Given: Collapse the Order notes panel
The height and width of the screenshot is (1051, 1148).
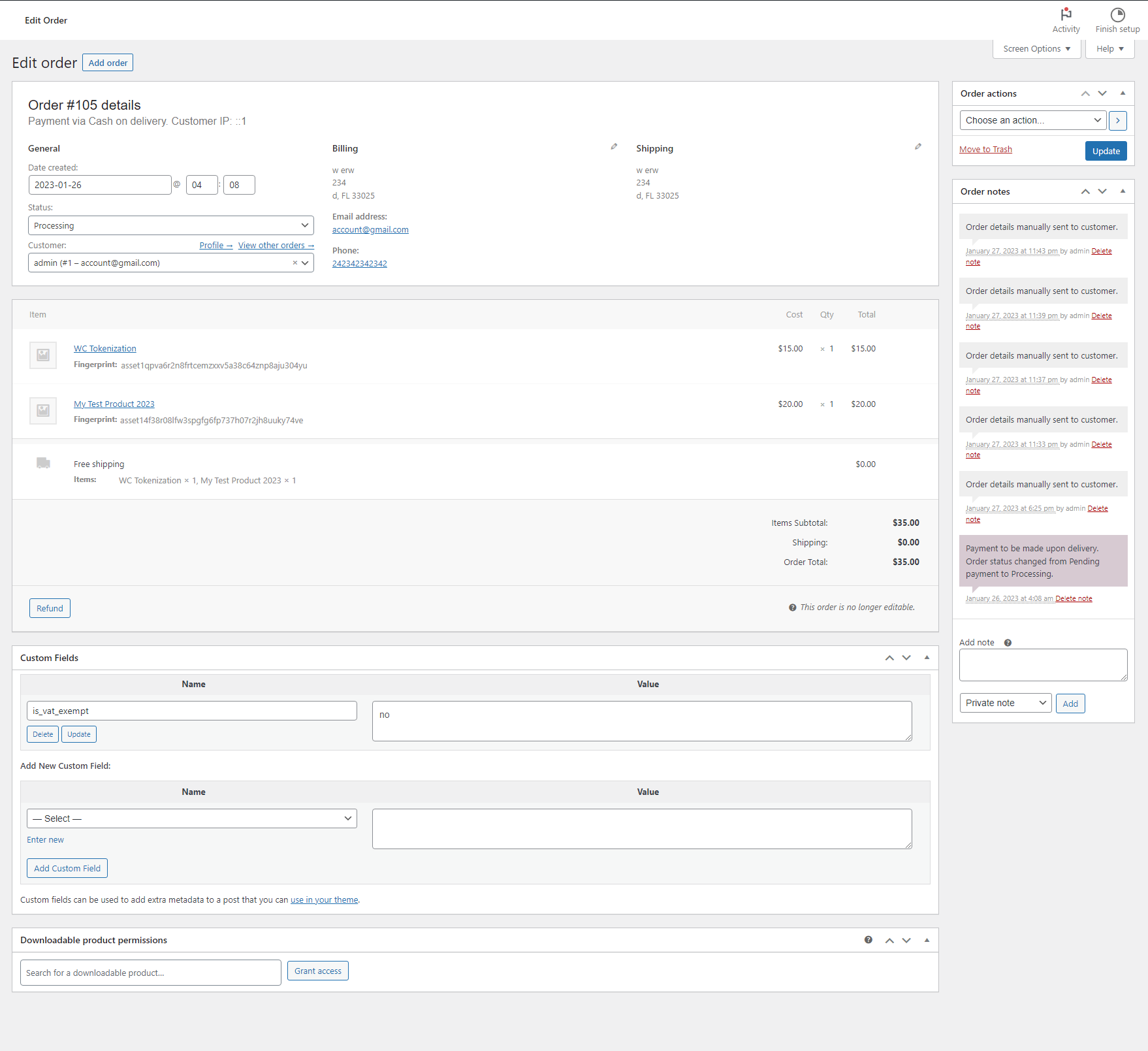Looking at the screenshot, I should point(1123,191).
